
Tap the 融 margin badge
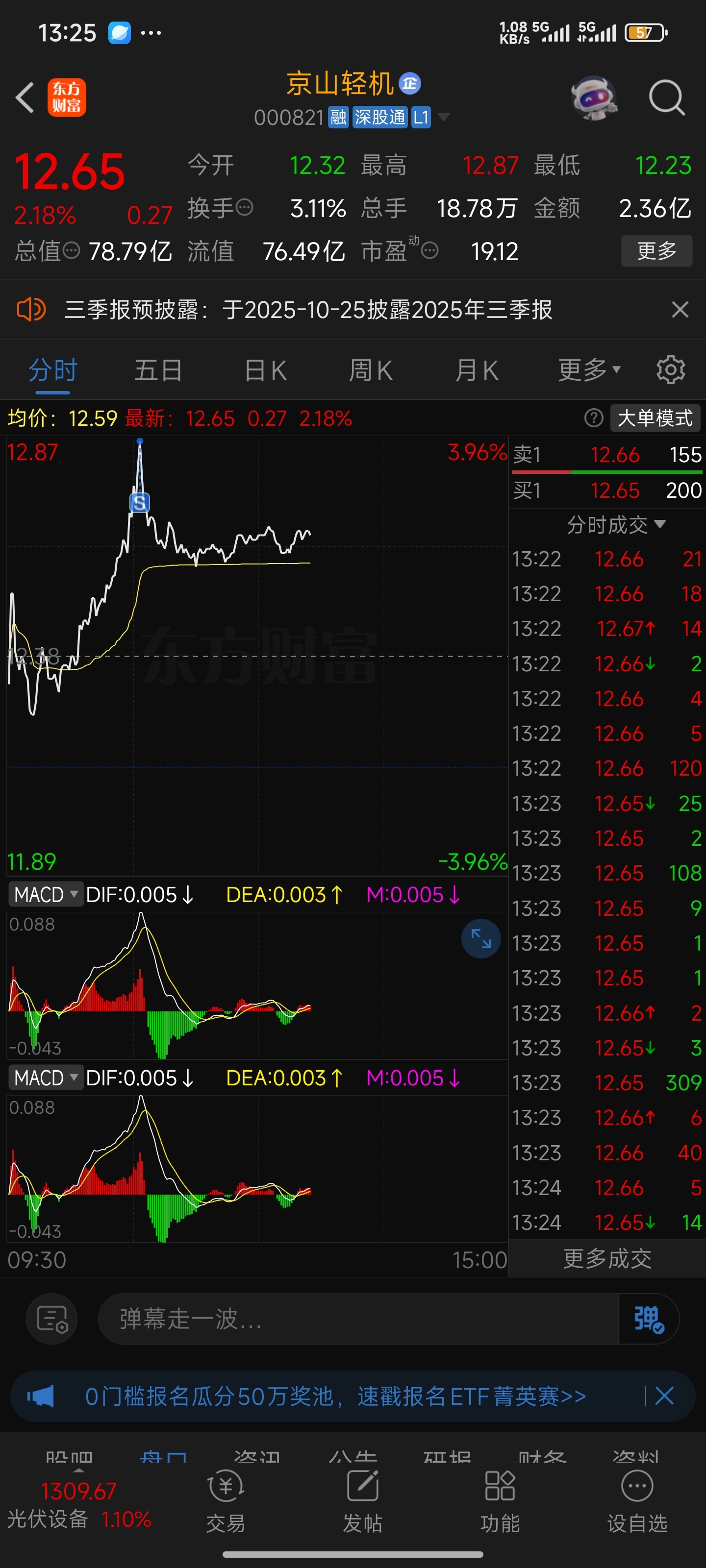338,117
